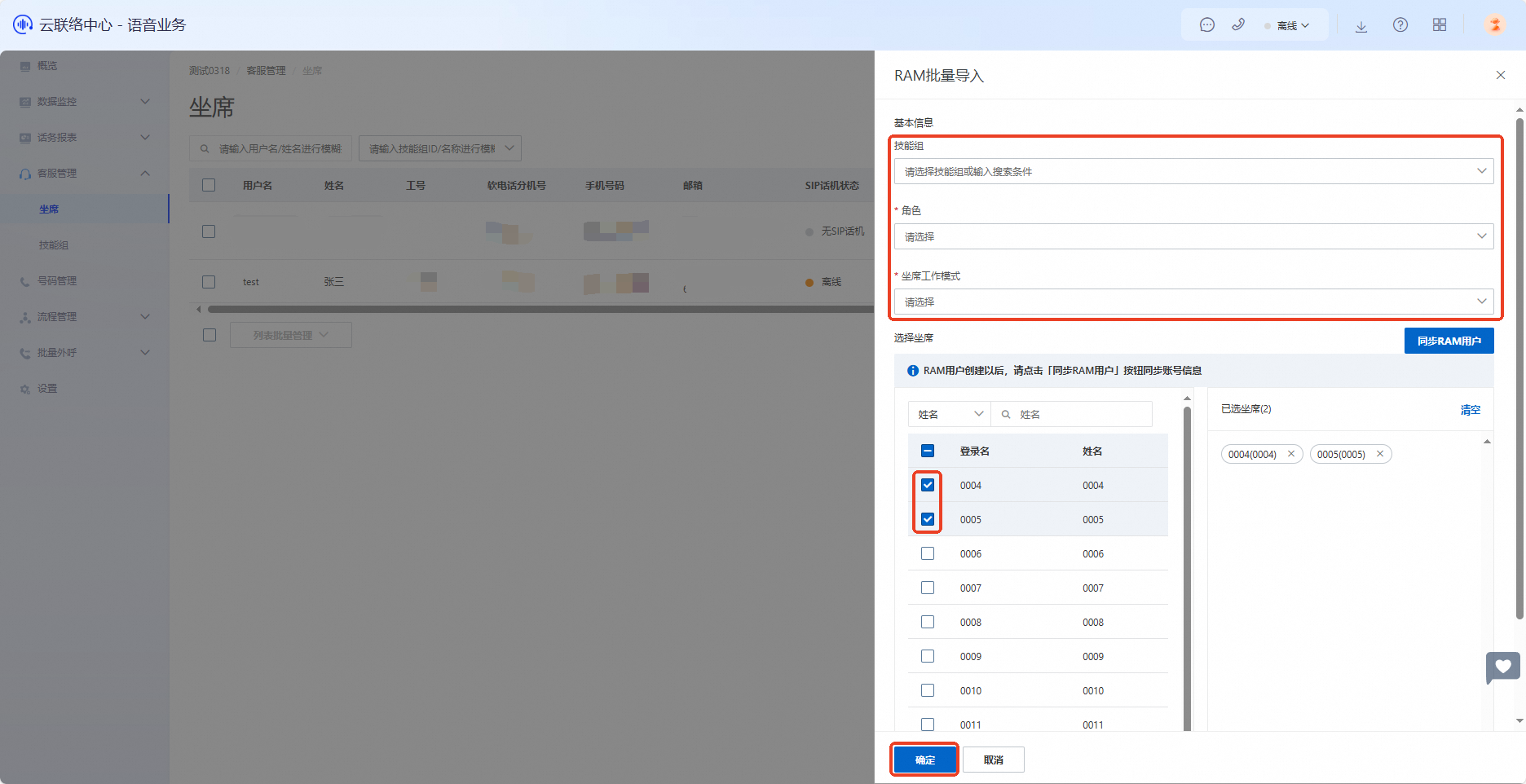
Task: Click the 批量外呼 sidebar icon
Action: click(25, 353)
